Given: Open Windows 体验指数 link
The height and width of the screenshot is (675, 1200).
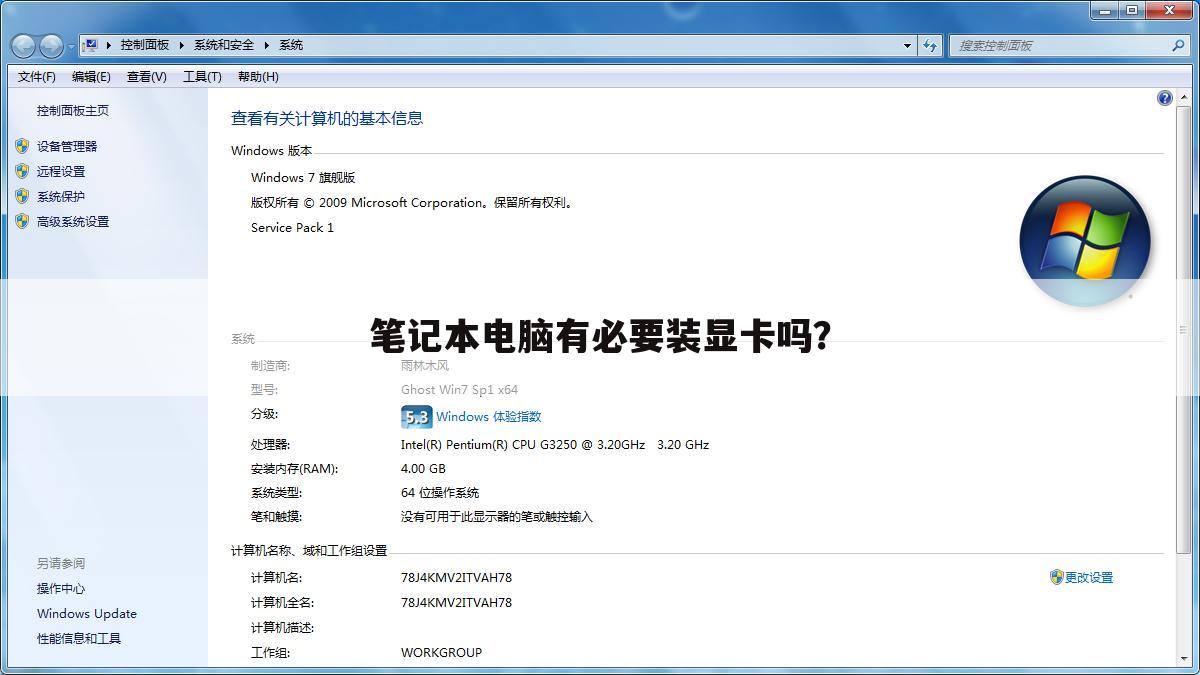Looking at the screenshot, I should click(488, 416).
